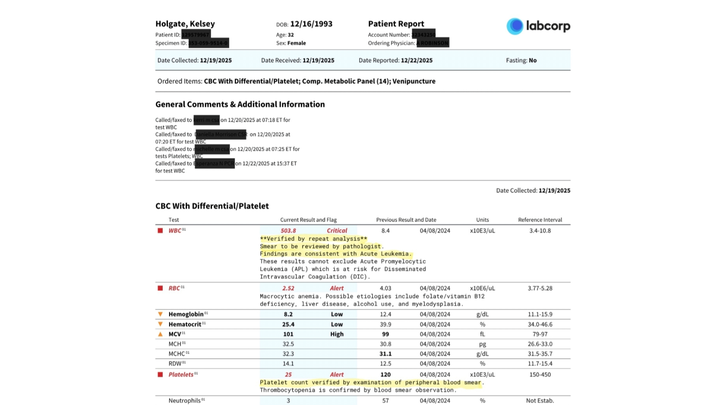
Task: Click the orange down arrow beside Hematocrit
Action: pos(160,324)
